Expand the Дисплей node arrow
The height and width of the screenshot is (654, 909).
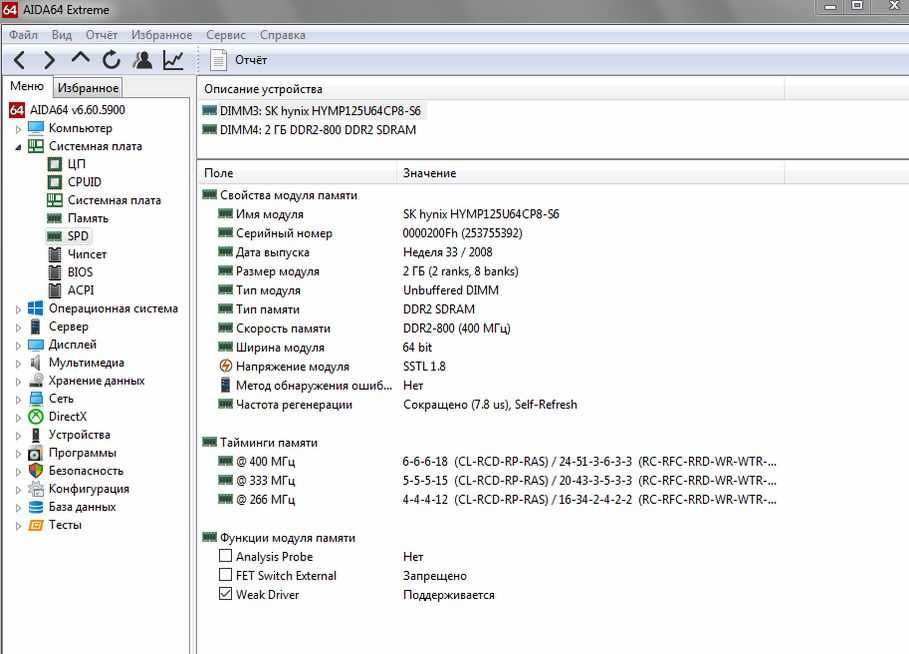pos(18,346)
